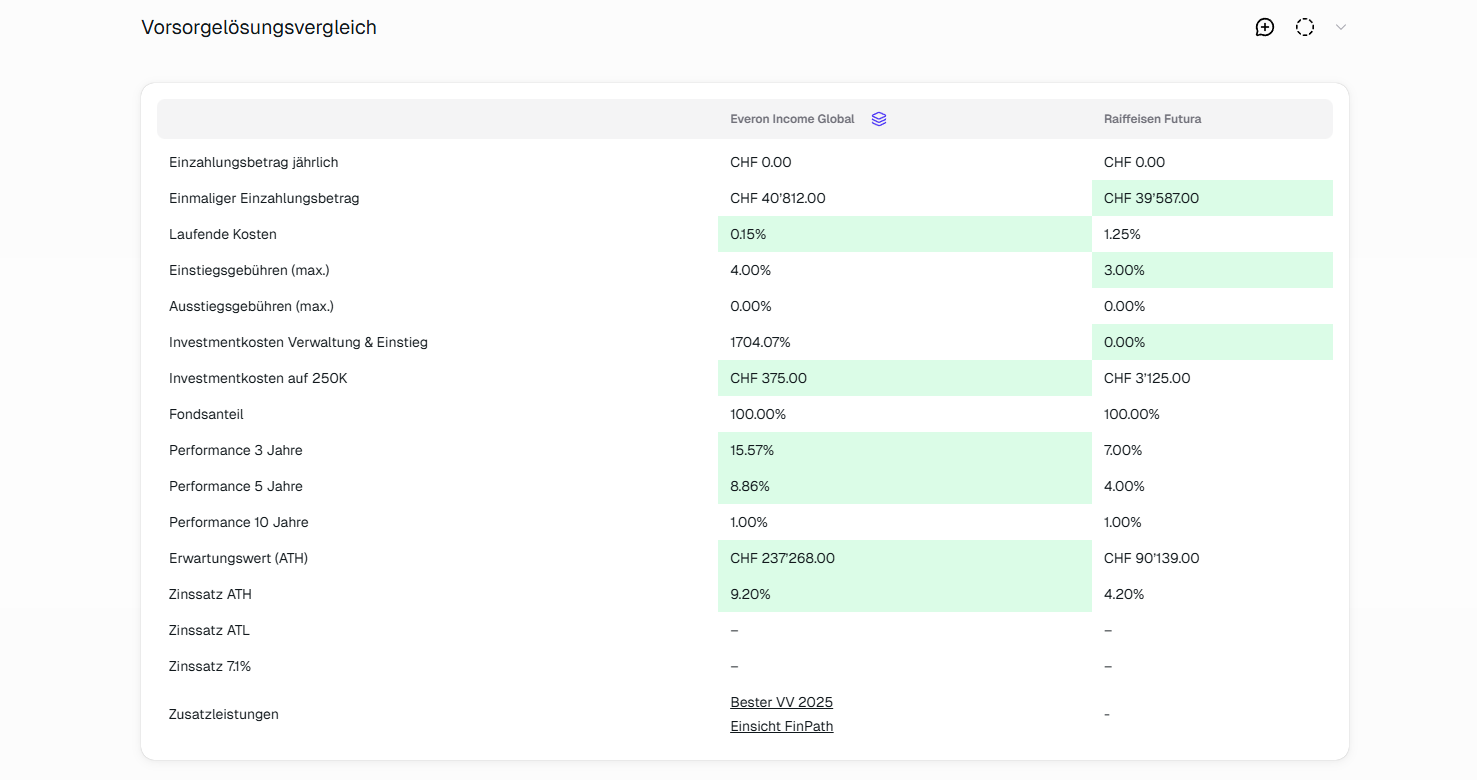1477x780 pixels.
Task: Select the 9.20% Zinssatz ATH cell
Action: [749, 594]
